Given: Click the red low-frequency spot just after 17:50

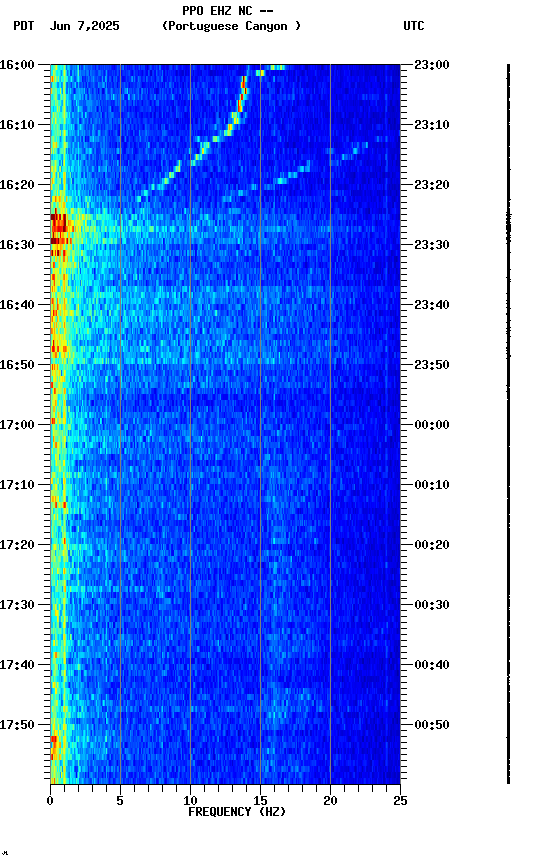Looking at the screenshot, I should (x=53, y=747).
